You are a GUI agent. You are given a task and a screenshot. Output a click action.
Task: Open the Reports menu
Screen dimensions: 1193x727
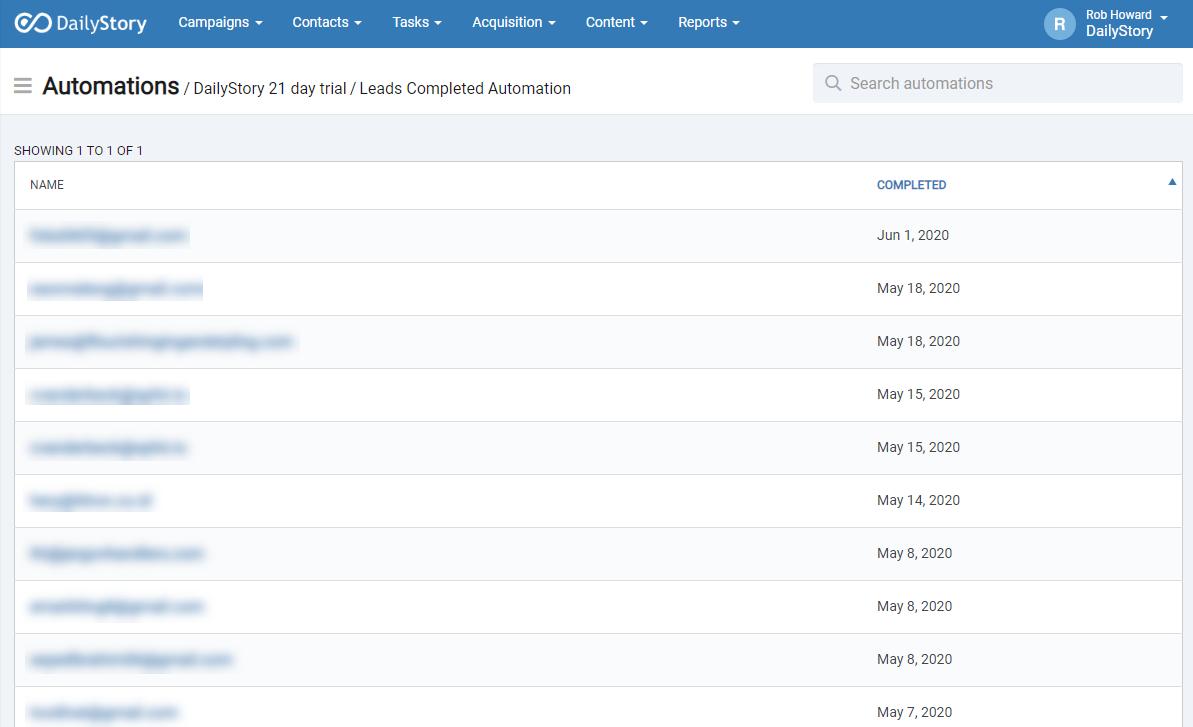click(708, 22)
